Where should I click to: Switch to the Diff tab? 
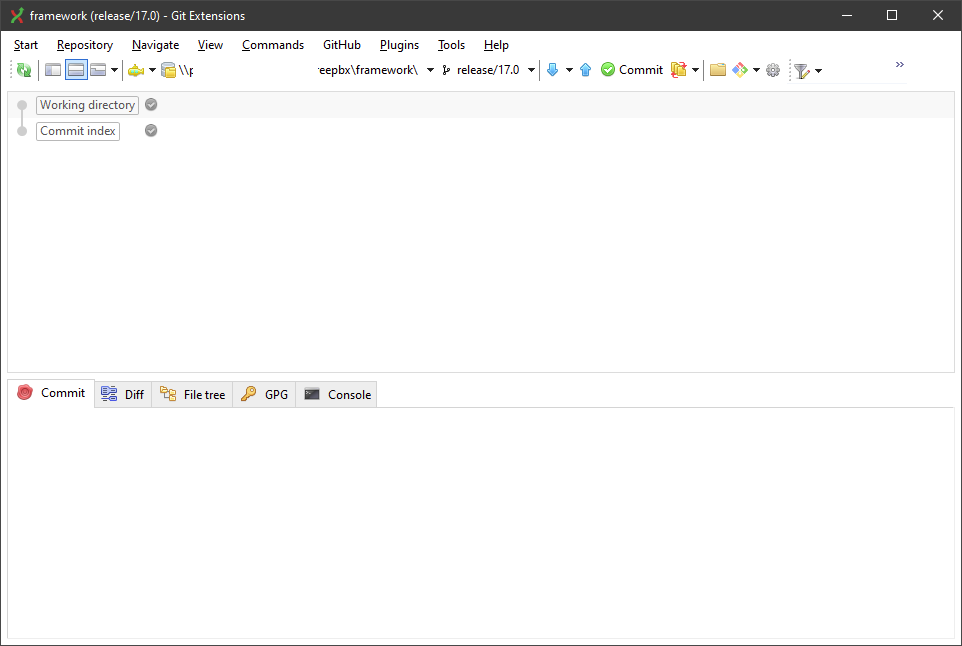122,394
